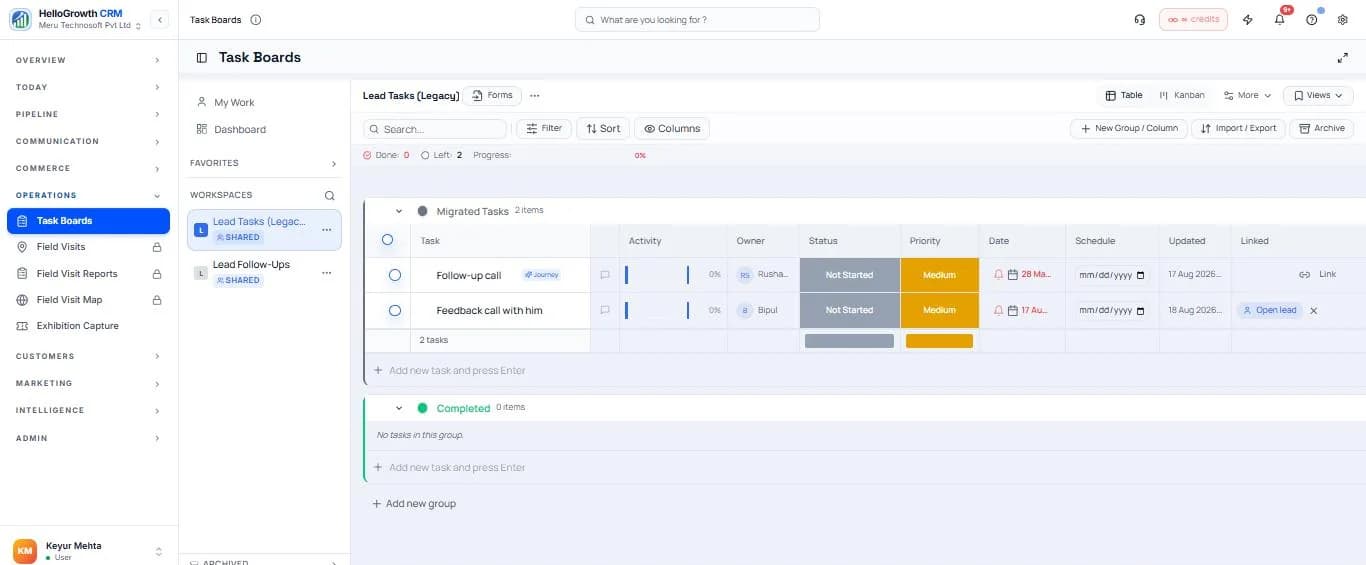
Task: Open comments for Feedback call with him
Action: [x=605, y=311]
